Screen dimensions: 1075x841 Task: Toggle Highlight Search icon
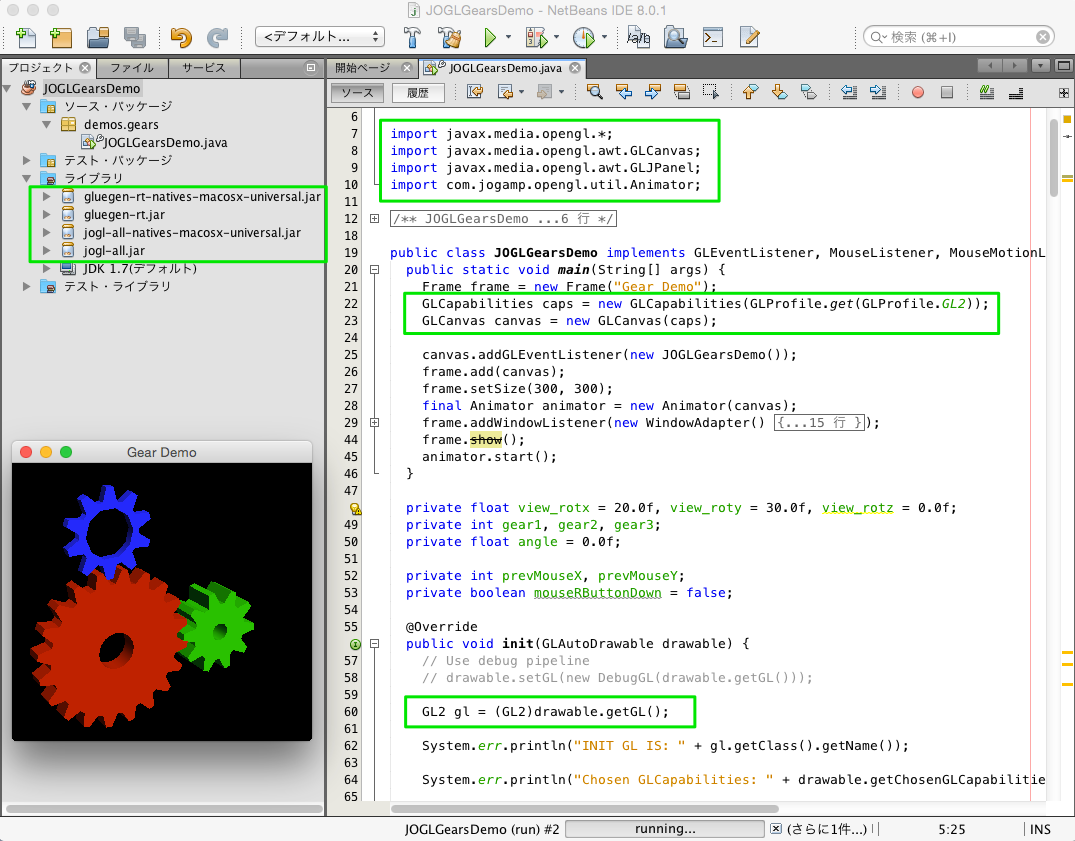[681, 92]
